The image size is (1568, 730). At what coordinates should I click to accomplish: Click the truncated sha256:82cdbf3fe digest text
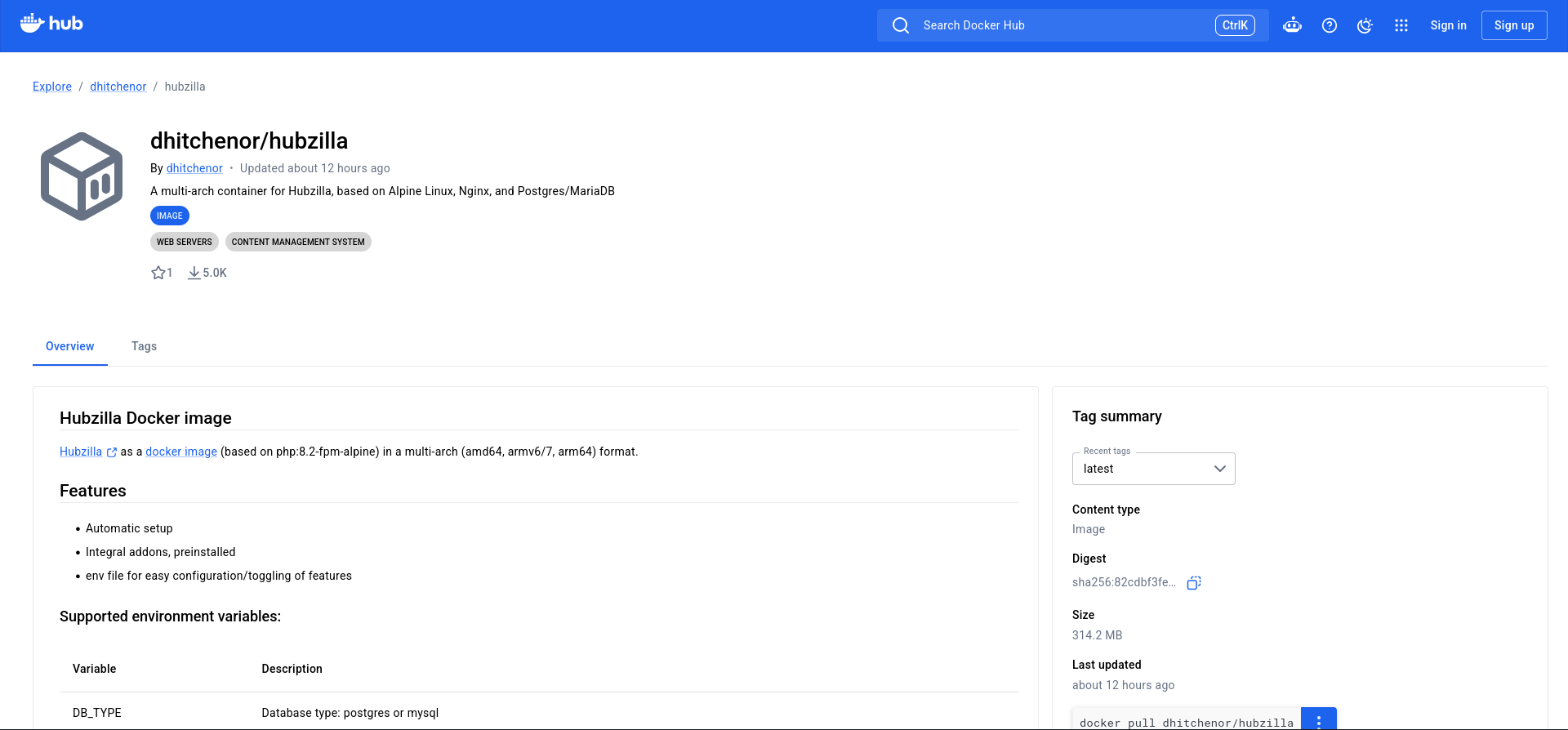point(1125,582)
